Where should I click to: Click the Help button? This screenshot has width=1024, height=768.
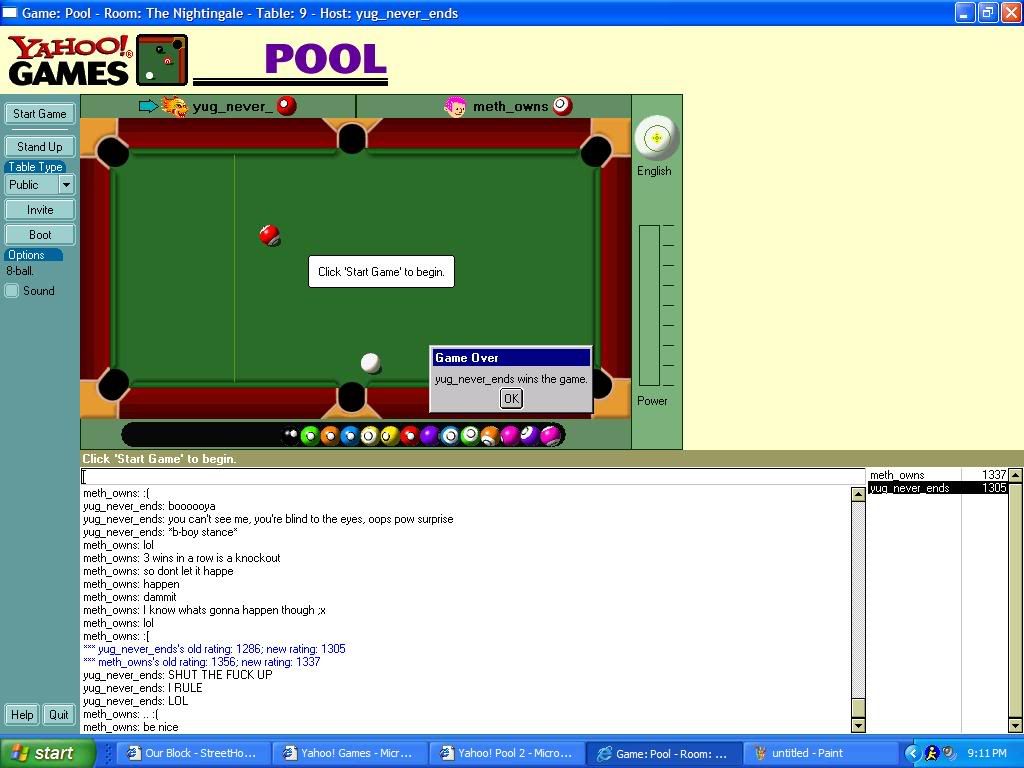[x=22, y=714]
